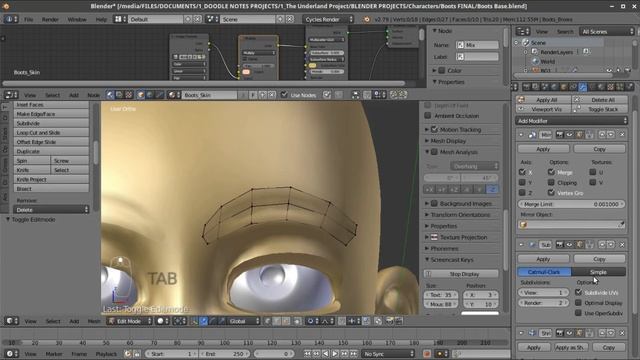
Task: Enable the Optimal Display checkbox
Action: click(578, 303)
